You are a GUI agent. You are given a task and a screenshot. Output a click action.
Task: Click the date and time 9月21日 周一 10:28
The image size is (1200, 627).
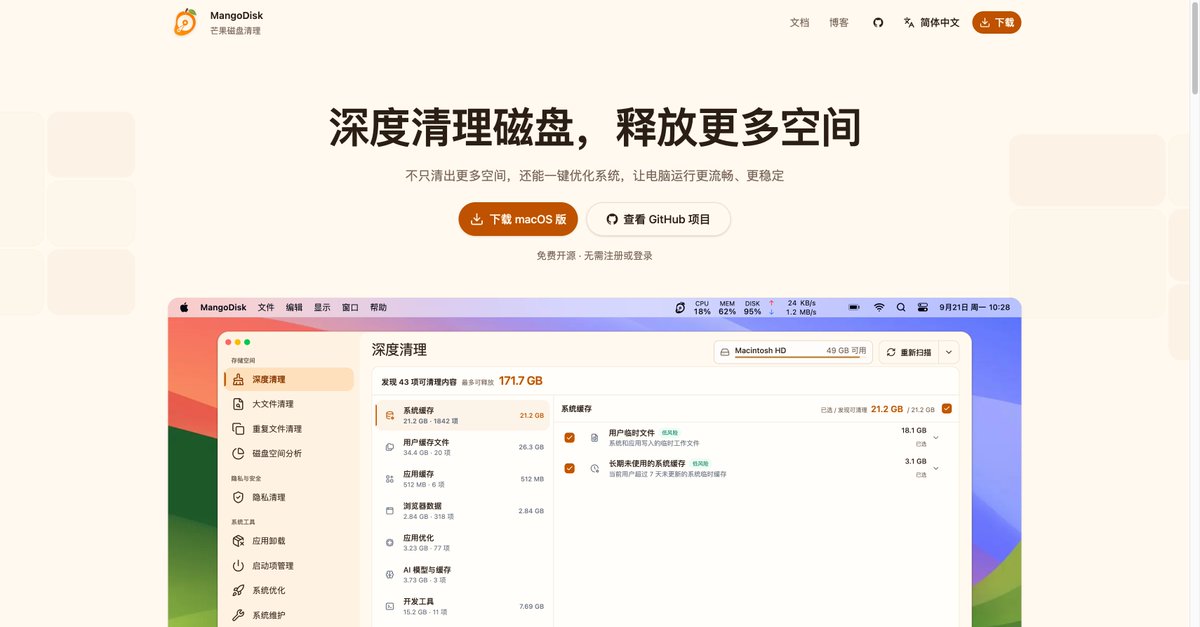pos(974,308)
